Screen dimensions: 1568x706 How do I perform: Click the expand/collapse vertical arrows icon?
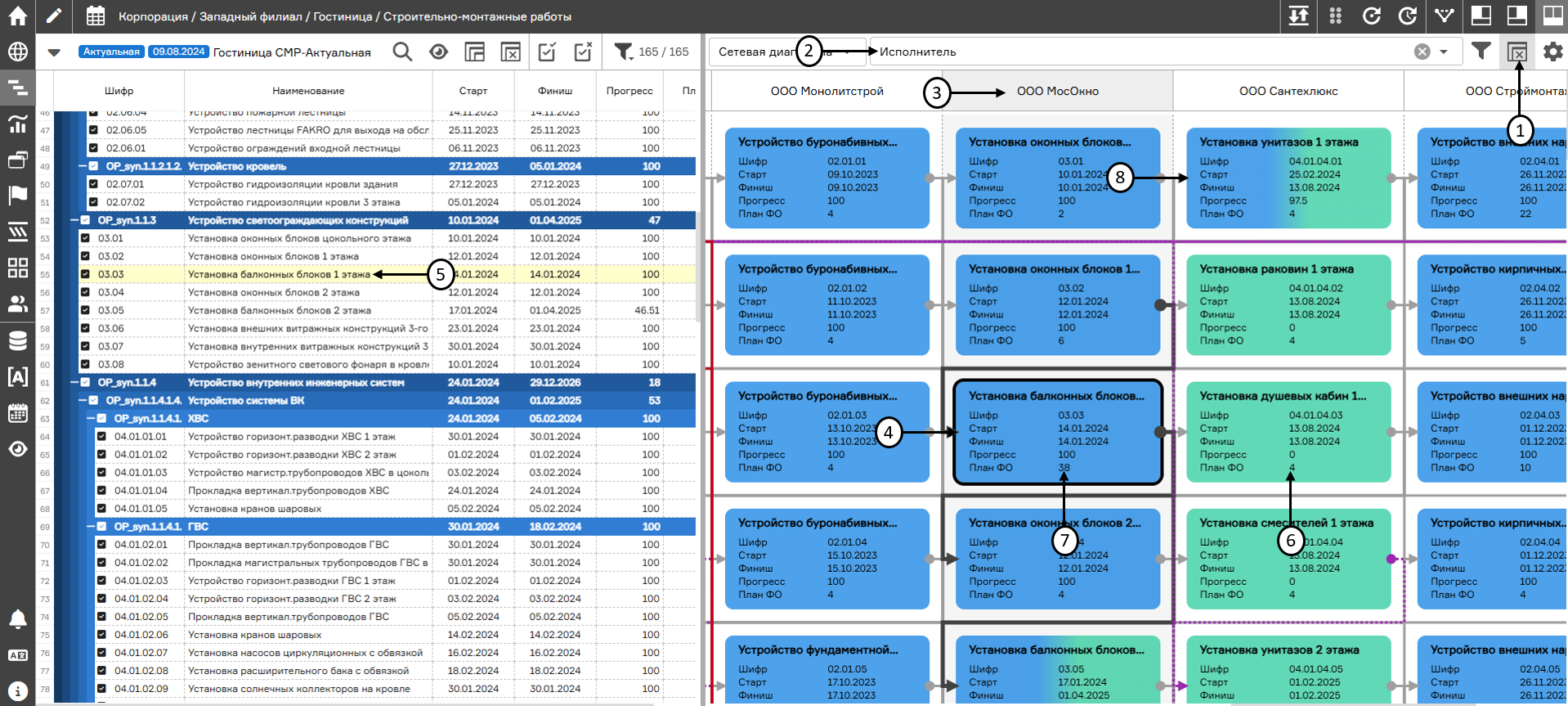pos(1298,16)
